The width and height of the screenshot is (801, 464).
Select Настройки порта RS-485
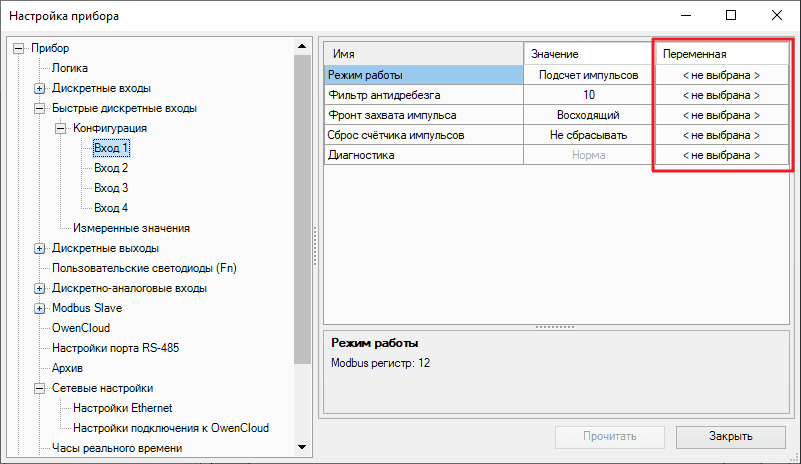[x=115, y=348]
